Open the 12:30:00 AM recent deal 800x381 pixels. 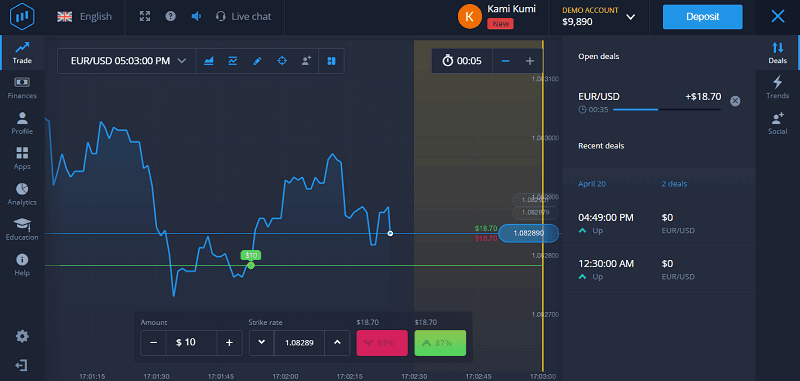click(659, 270)
